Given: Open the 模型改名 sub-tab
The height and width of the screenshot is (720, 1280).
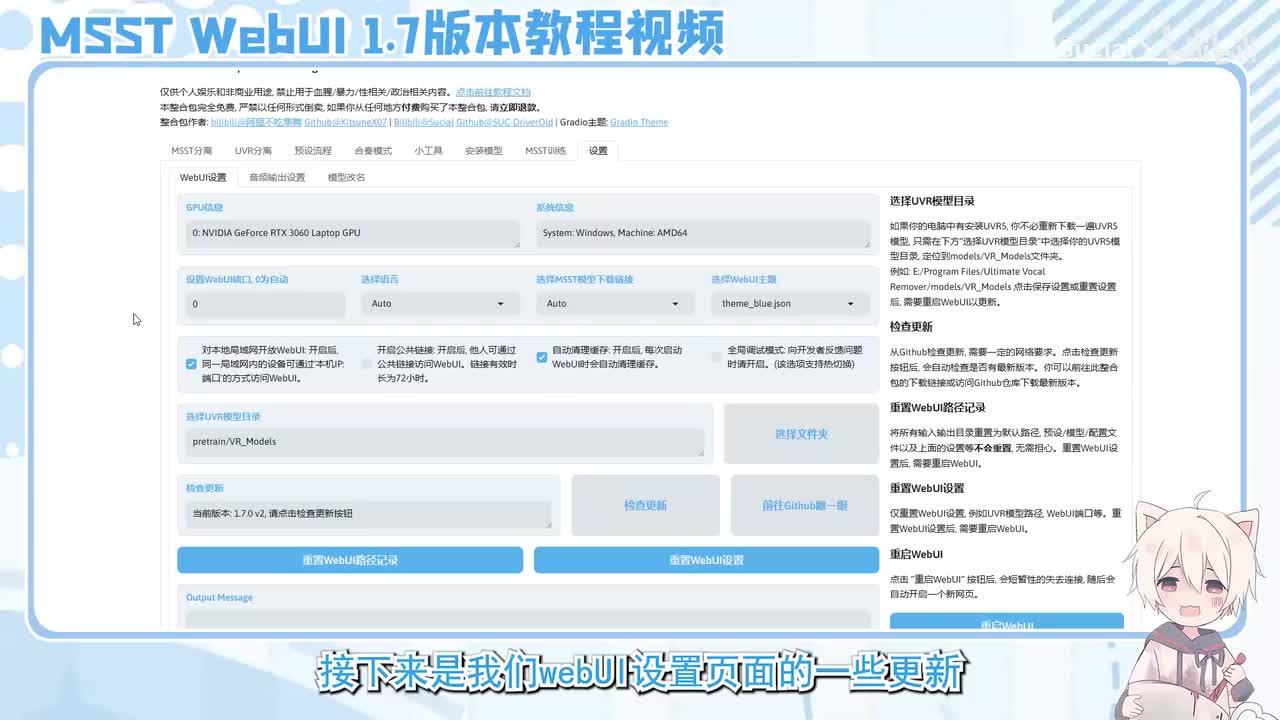Looking at the screenshot, I should [346, 178].
